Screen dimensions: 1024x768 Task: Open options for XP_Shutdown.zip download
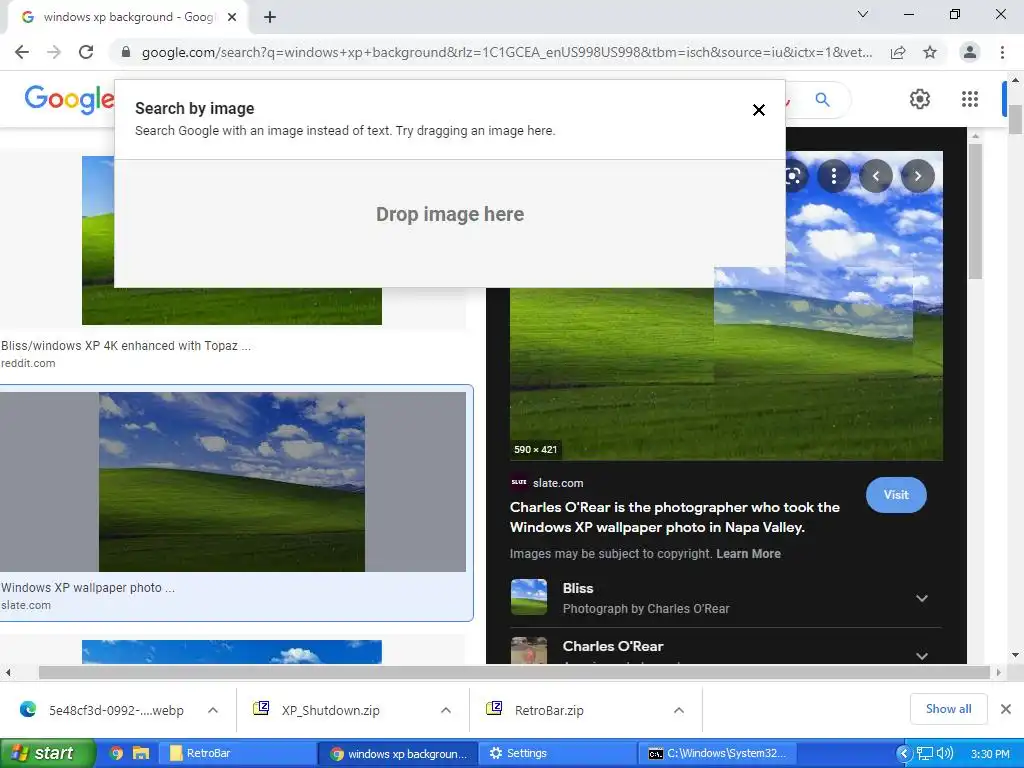click(x=446, y=710)
